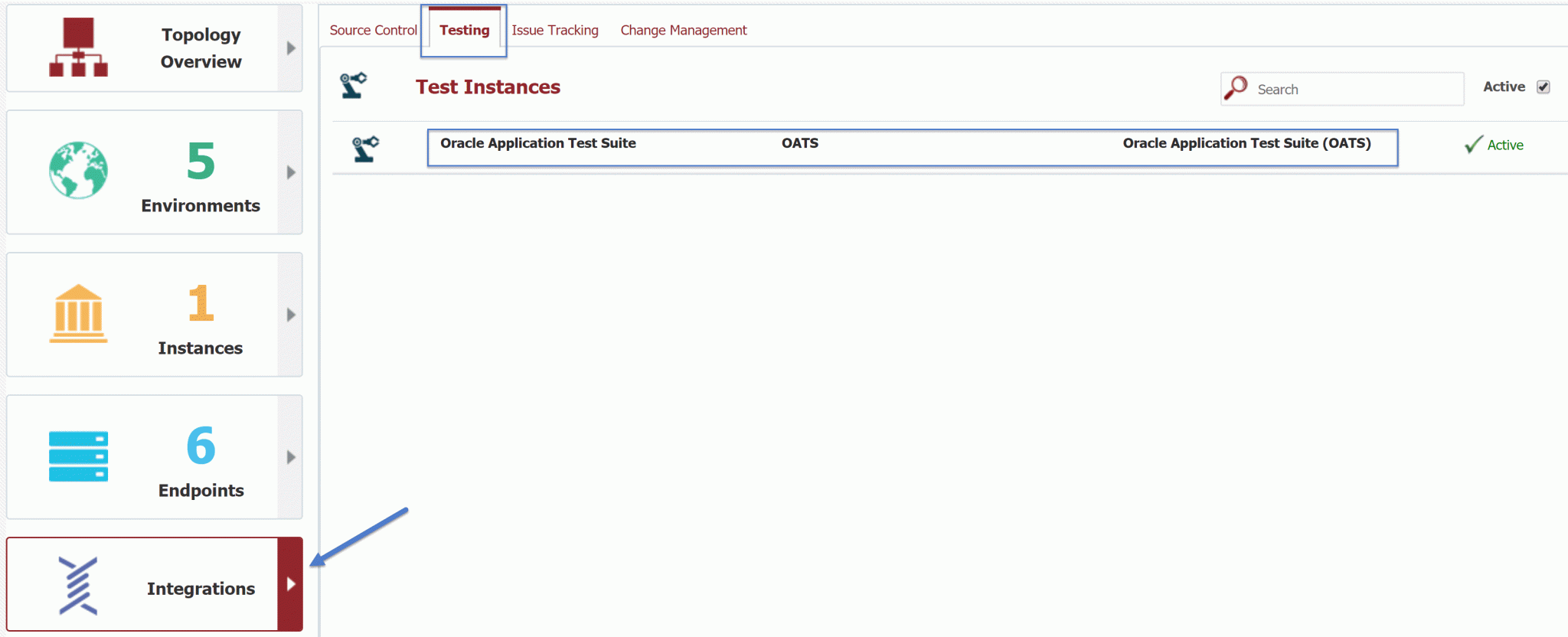Click the 'Oracle Application Test Suite' name cell

(538, 143)
